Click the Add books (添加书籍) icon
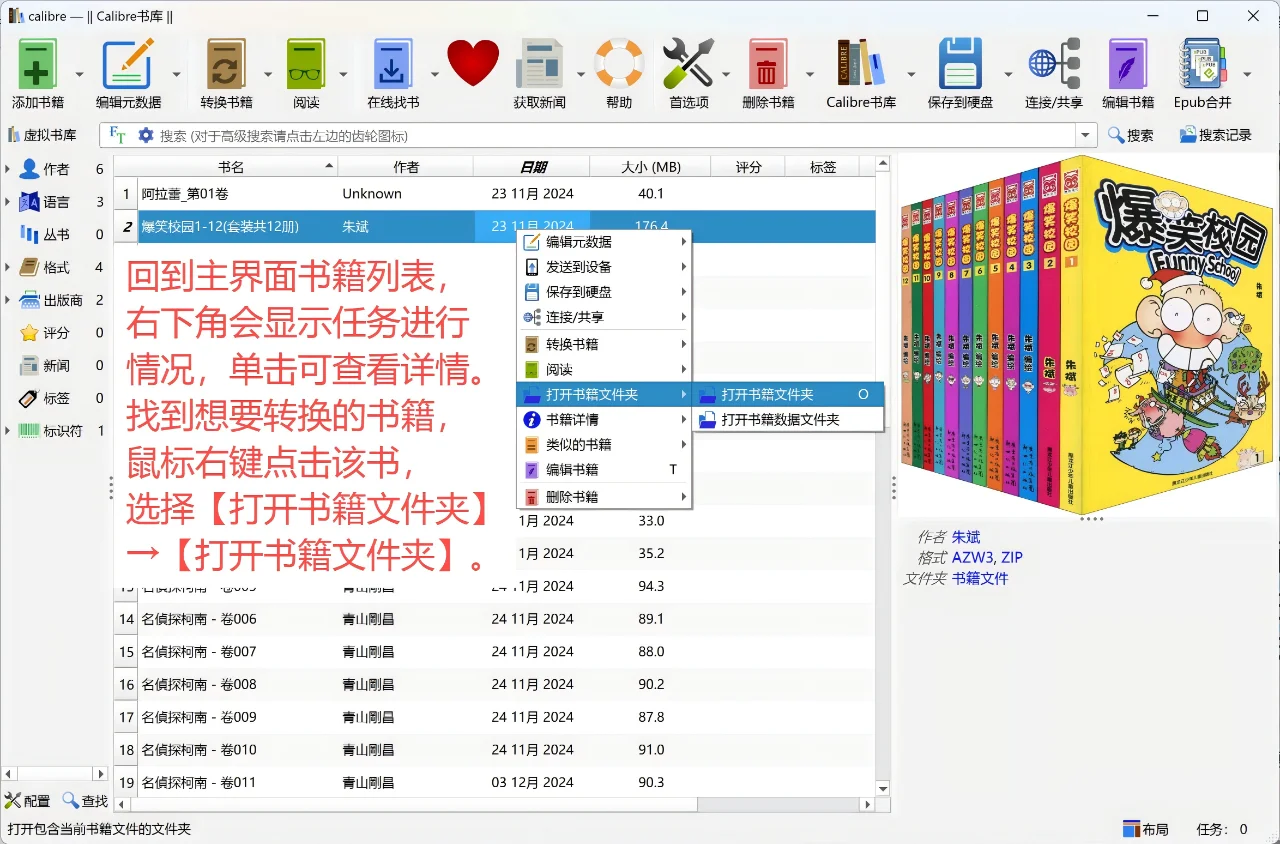 37,65
